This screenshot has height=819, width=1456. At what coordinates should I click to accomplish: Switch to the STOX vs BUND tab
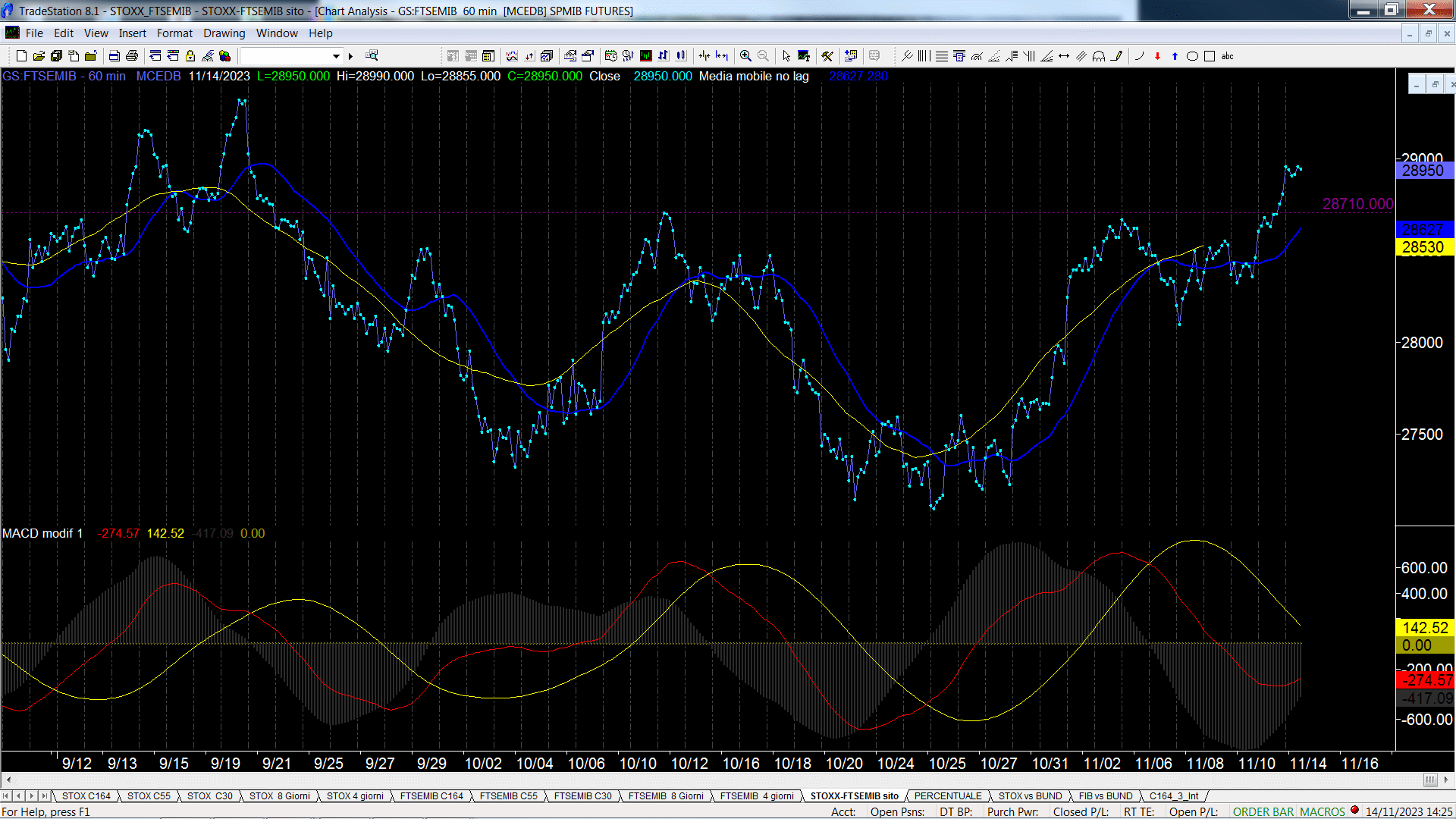pyautogui.click(x=1030, y=795)
